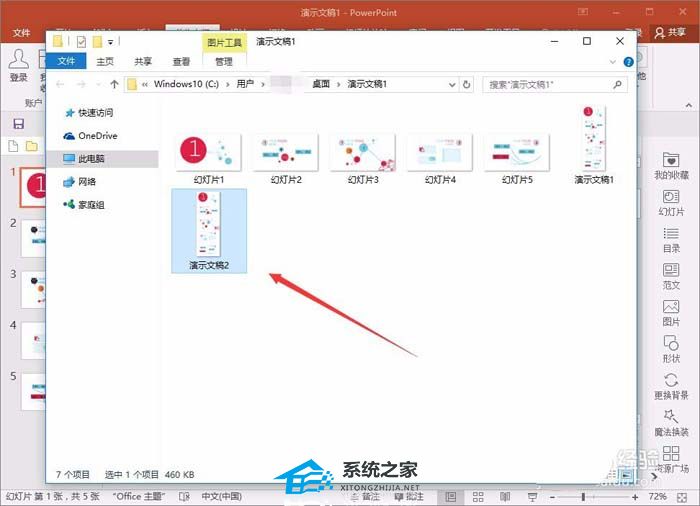Switch to the 查看 tab
700x506 pixels.
(181, 61)
